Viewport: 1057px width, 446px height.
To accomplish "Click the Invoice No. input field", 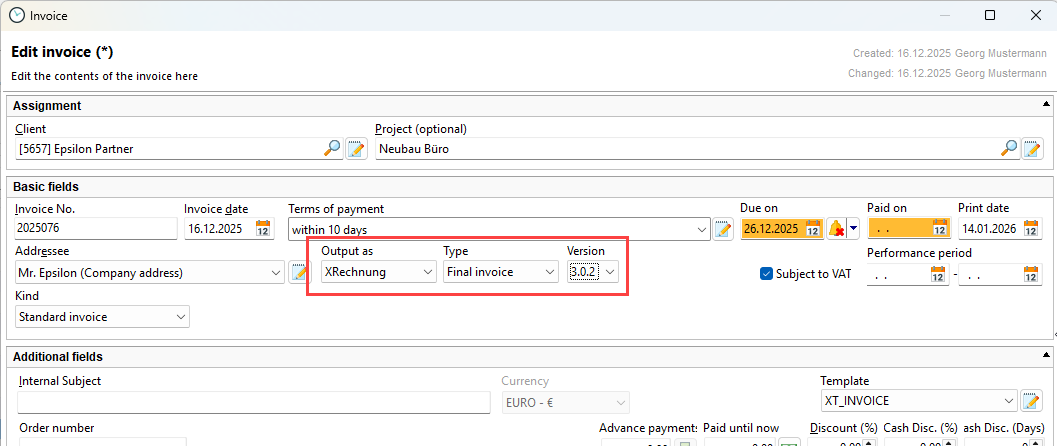I will coord(93,229).
